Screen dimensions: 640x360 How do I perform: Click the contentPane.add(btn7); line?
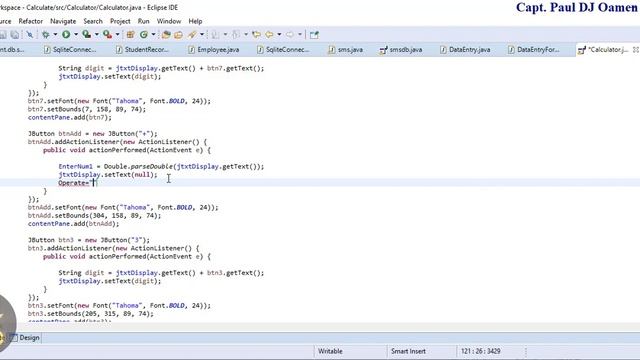pos(69,118)
